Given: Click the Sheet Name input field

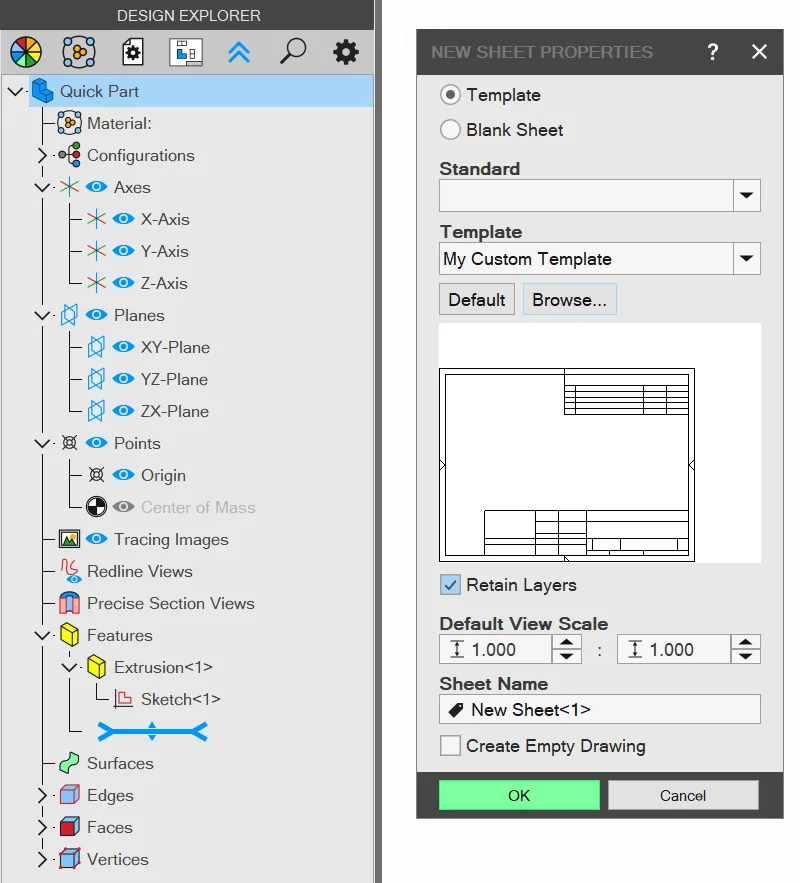Looking at the screenshot, I should [x=600, y=709].
